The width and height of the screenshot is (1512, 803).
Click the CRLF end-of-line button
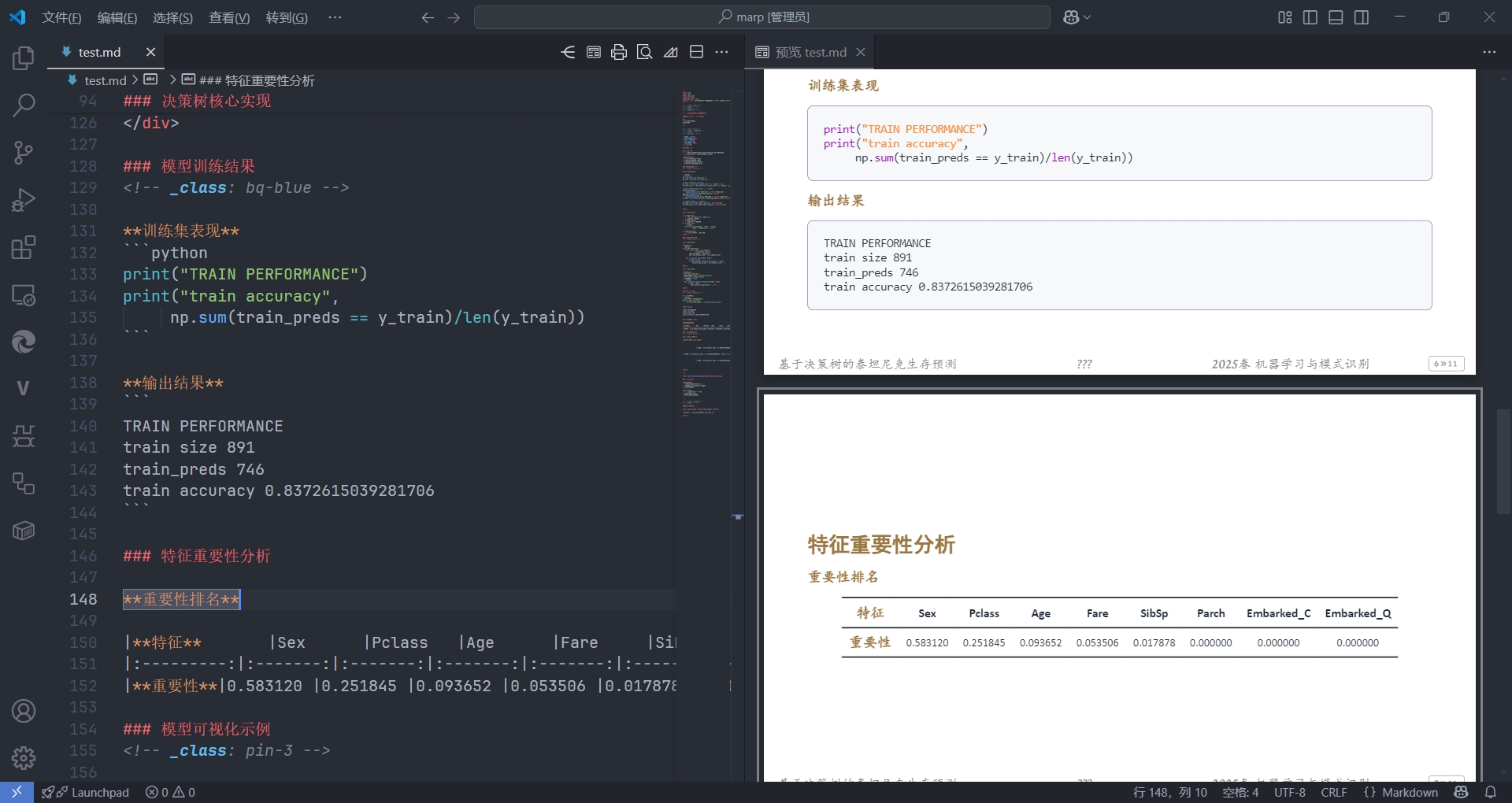point(1333,792)
